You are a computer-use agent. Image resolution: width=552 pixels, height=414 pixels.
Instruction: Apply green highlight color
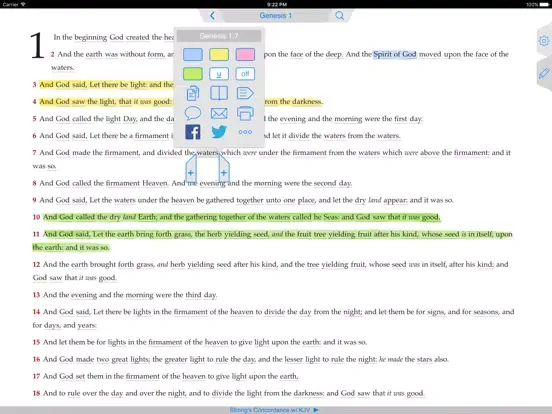[193, 74]
